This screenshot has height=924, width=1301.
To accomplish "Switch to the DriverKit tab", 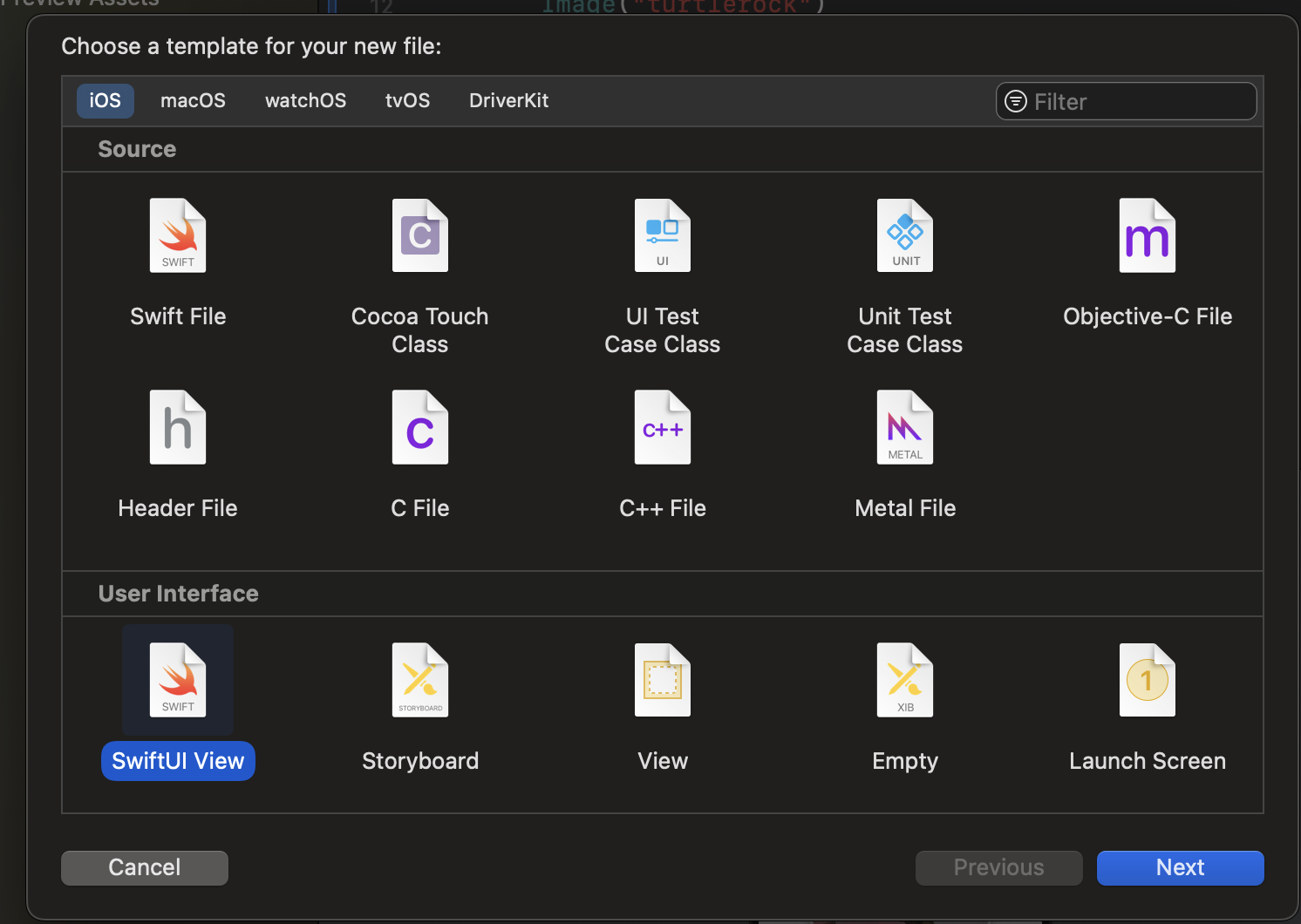I will click(x=509, y=100).
